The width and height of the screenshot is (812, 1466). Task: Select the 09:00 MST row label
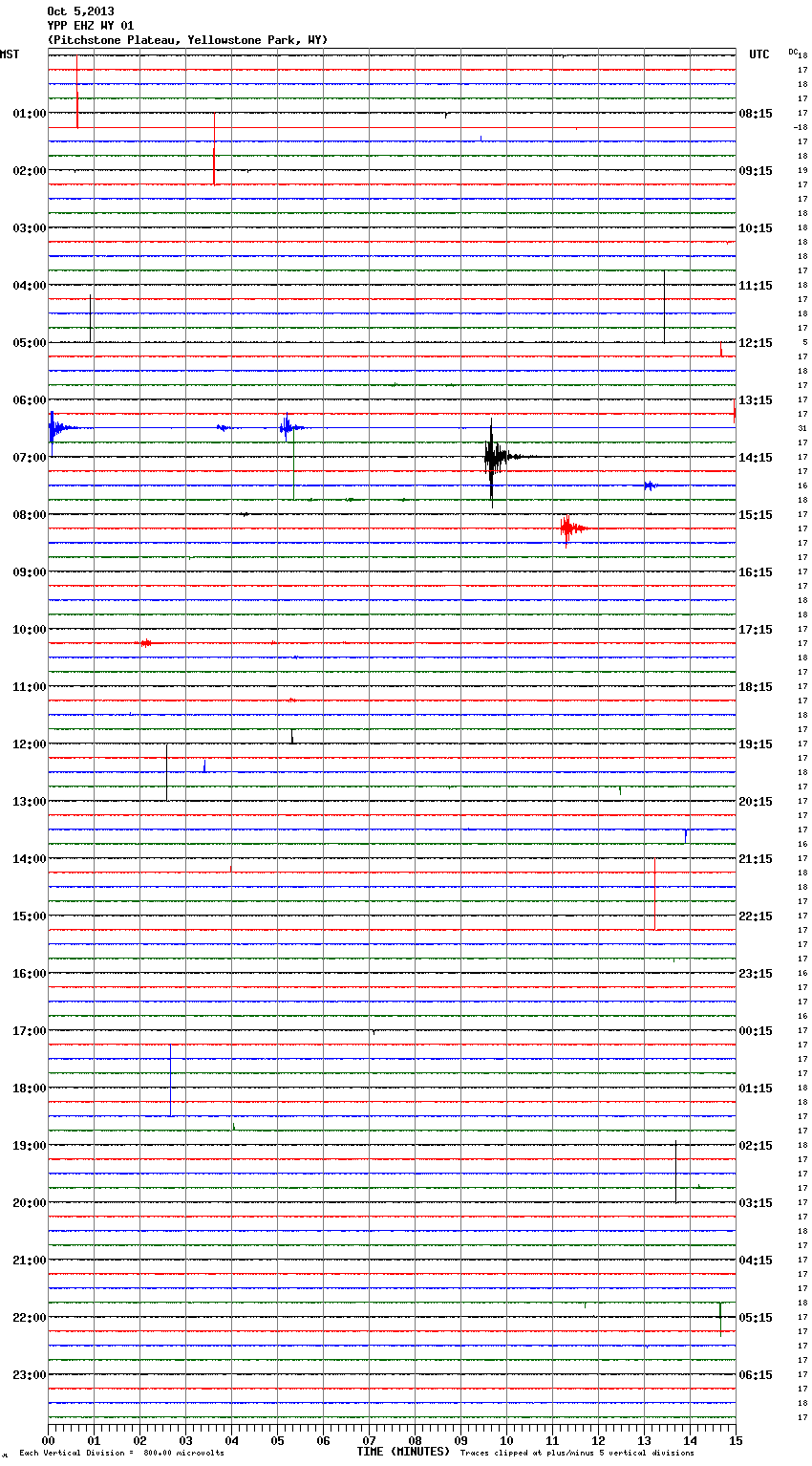point(30,572)
